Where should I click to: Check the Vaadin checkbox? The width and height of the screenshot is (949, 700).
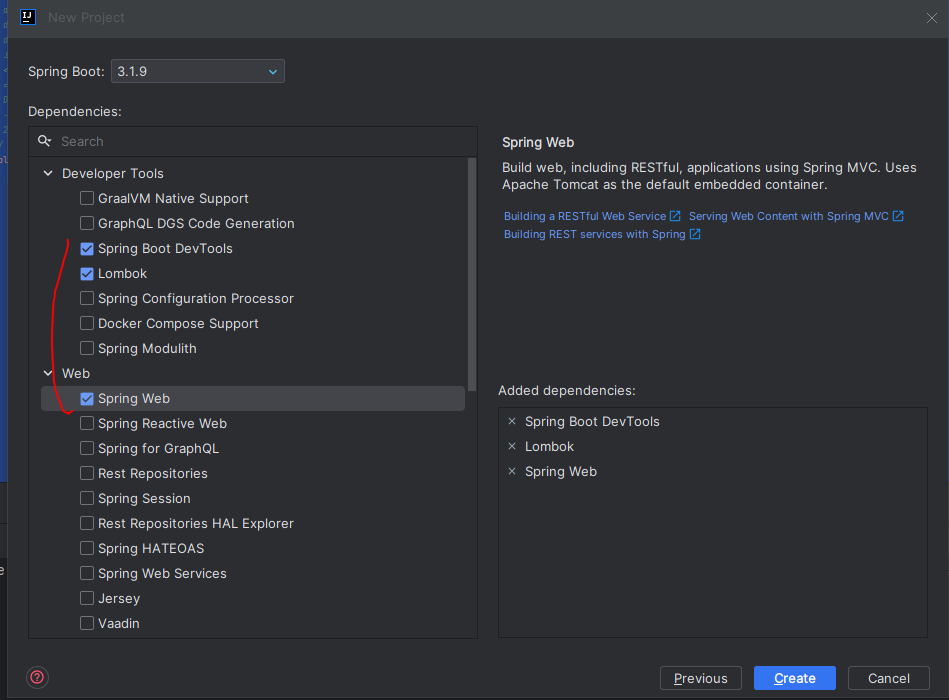87,623
